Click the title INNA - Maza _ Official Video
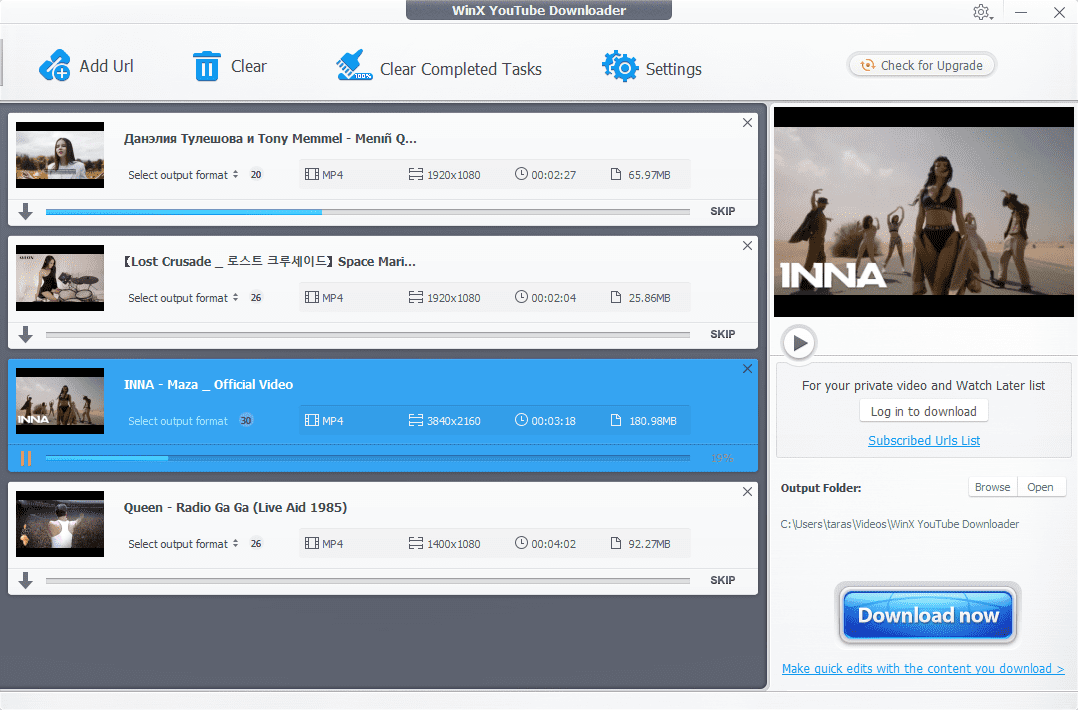The image size is (1078, 710). point(208,385)
